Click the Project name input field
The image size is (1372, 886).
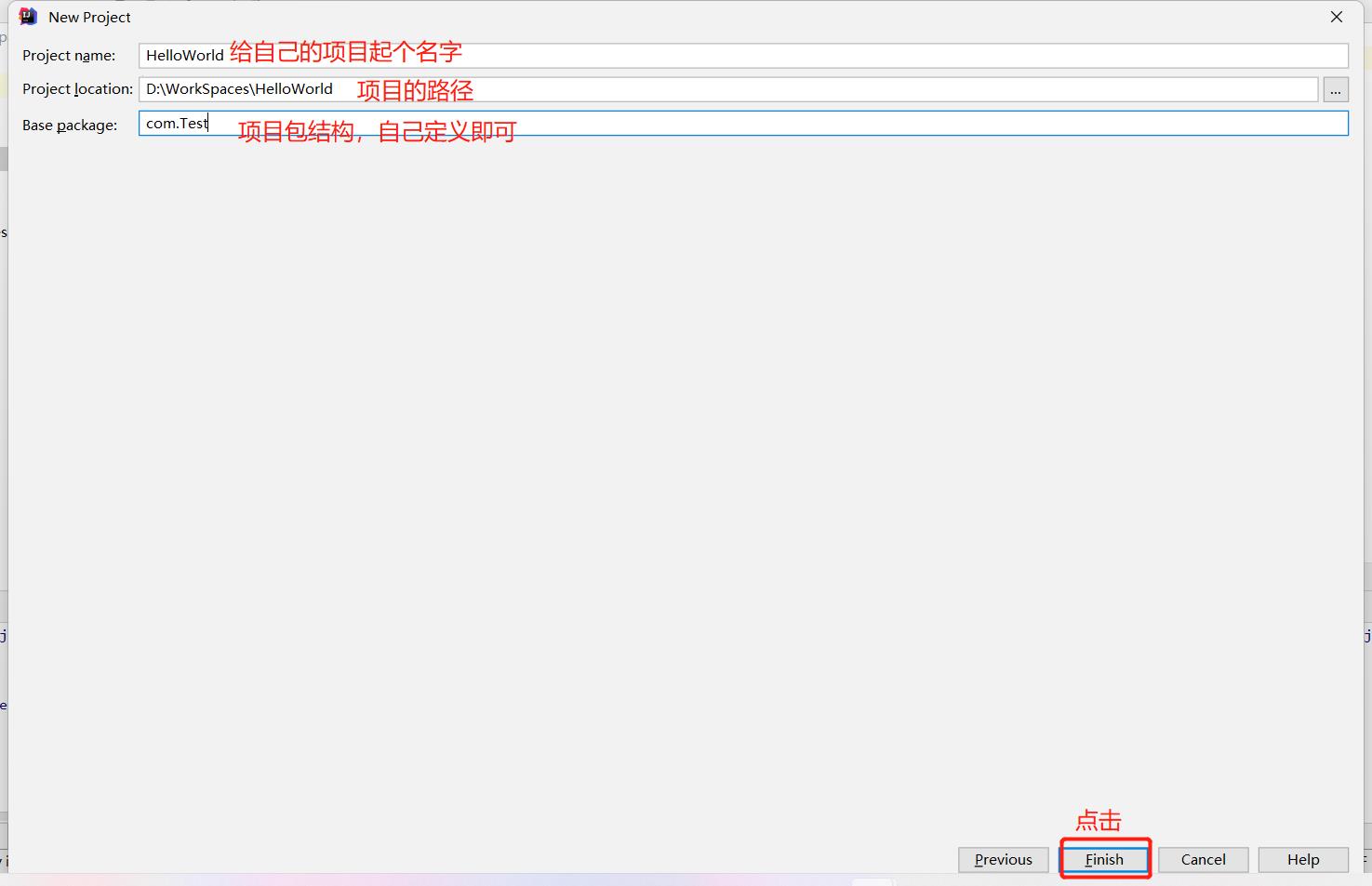click(x=743, y=56)
